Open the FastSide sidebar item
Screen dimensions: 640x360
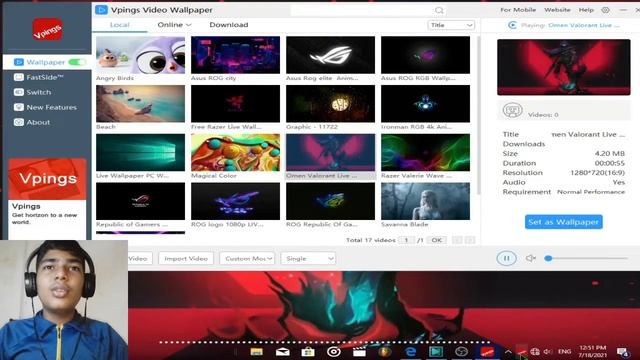pyautogui.click(x=39, y=77)
